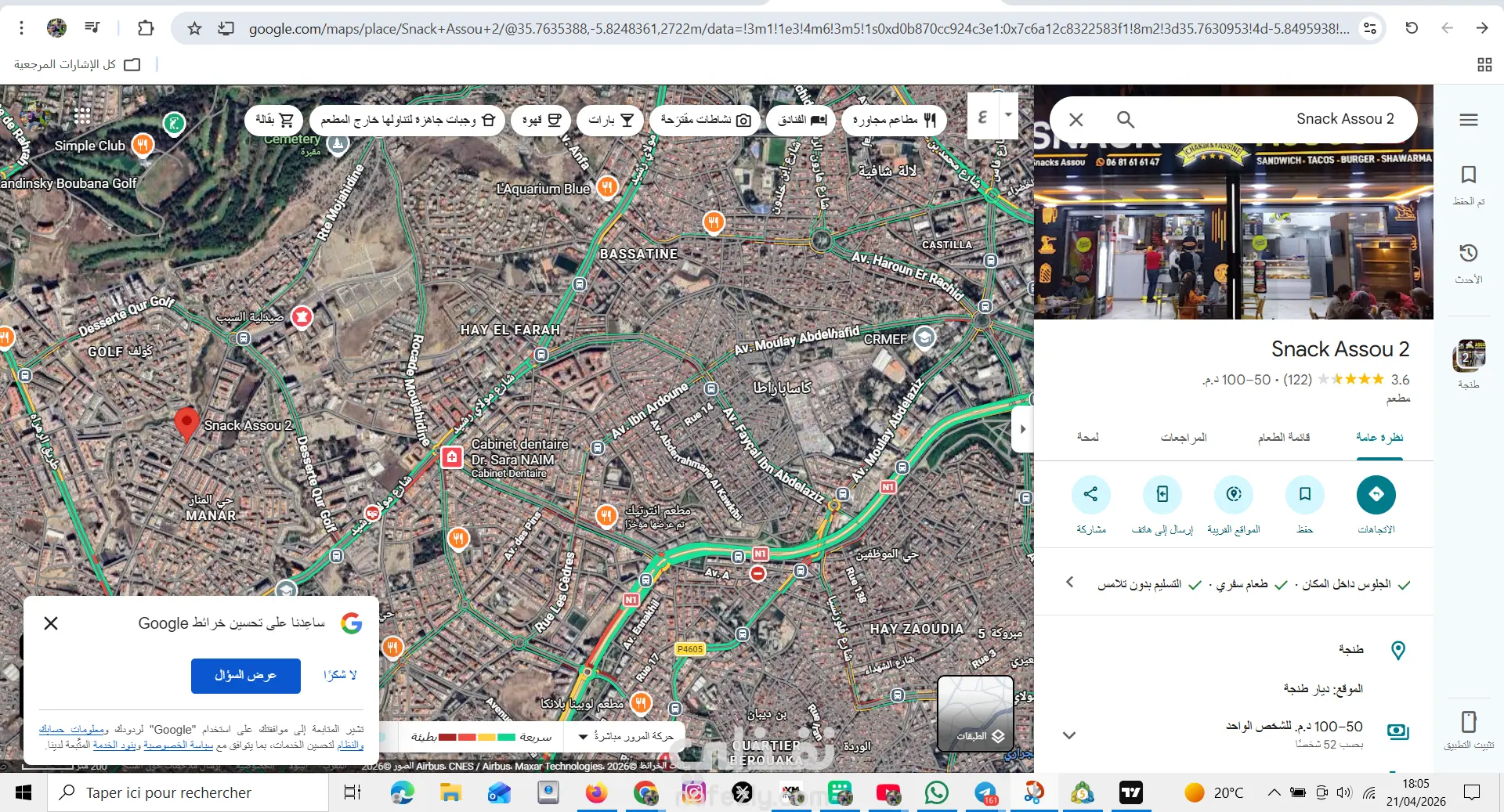This screenshot has width=1504, height=812.
Task: Click the Nearby places (المواقع القريبة) icon
Action: 1234,495
